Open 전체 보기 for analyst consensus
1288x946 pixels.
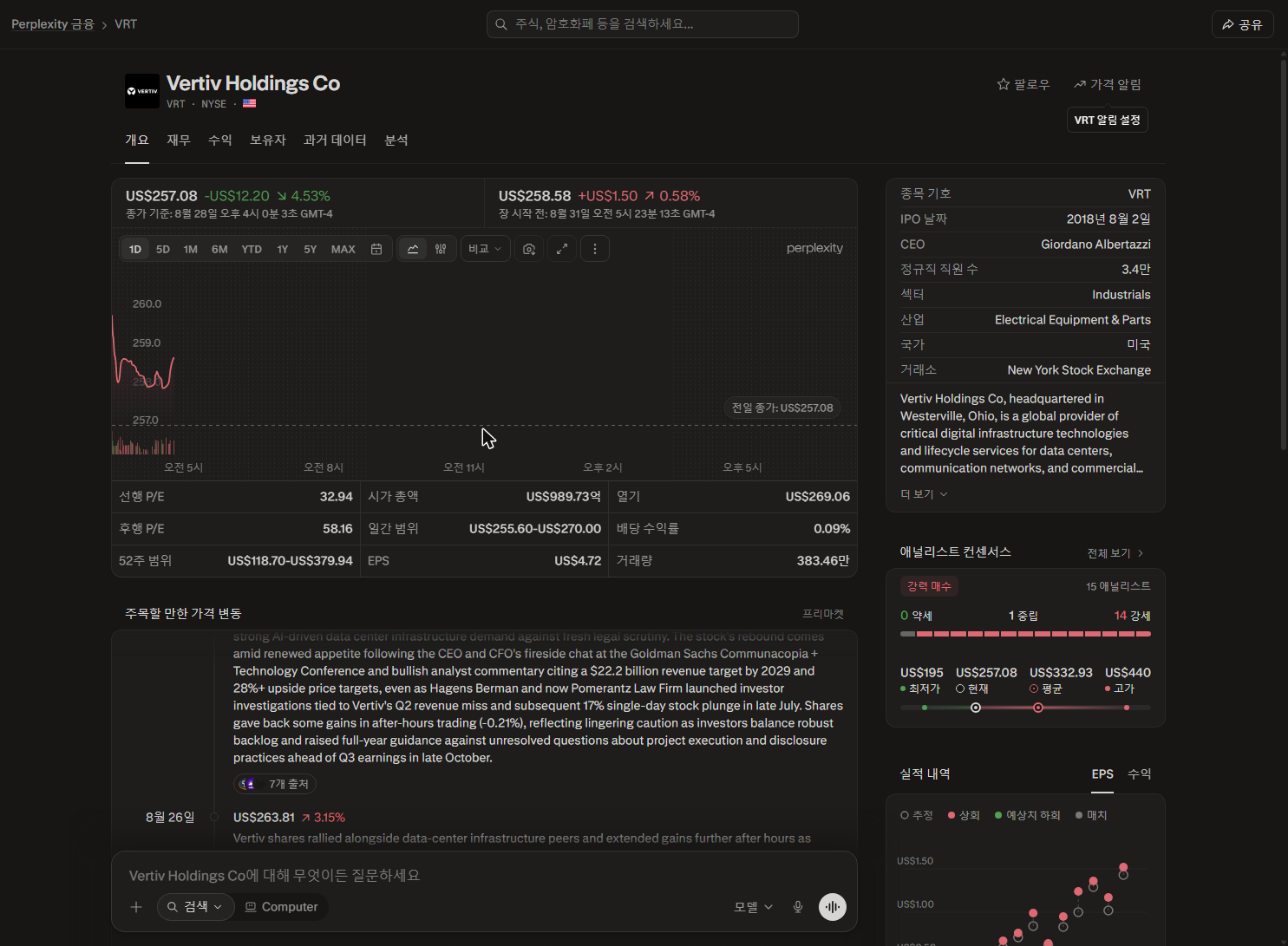coord(1116,553)
